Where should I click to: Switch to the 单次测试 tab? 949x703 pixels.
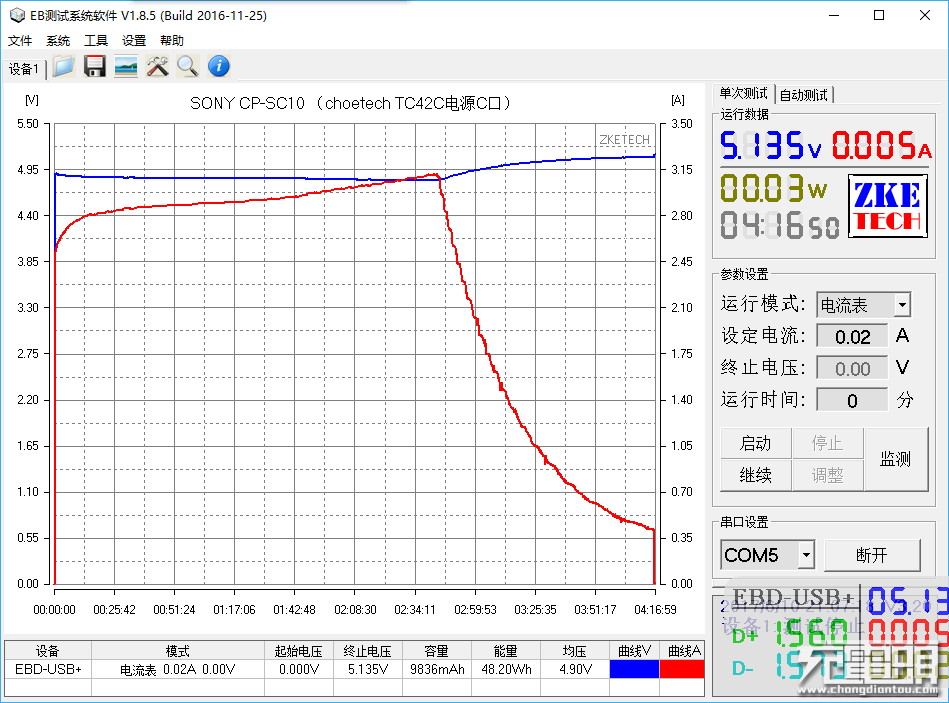(743, 94)
